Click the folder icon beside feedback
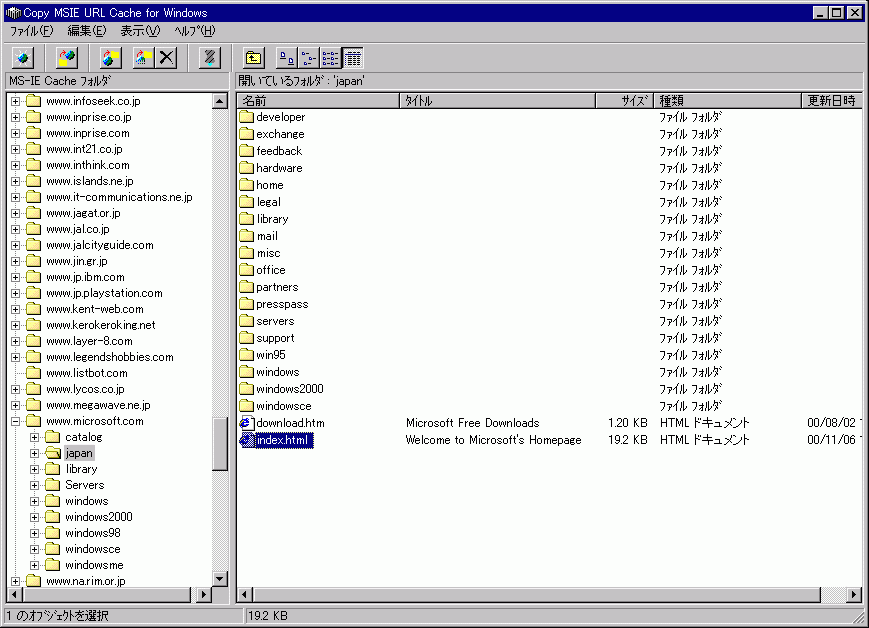The height and width of the screenshot is (628, 869). 247,151
